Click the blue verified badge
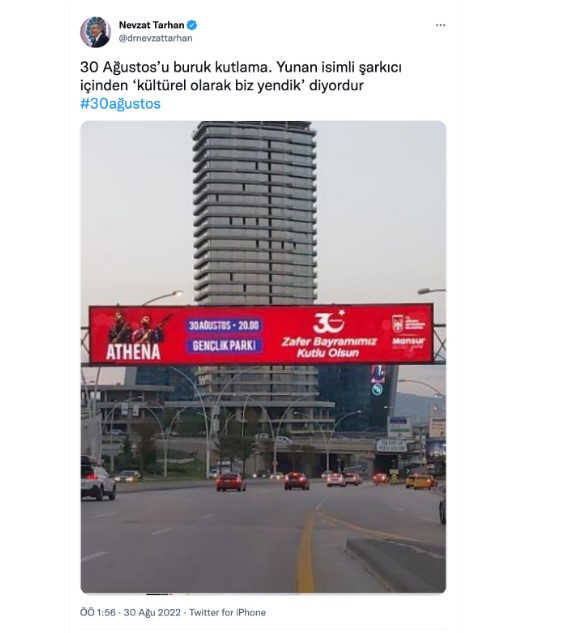Viewport: 578px width, 633px height. [192, 25]
